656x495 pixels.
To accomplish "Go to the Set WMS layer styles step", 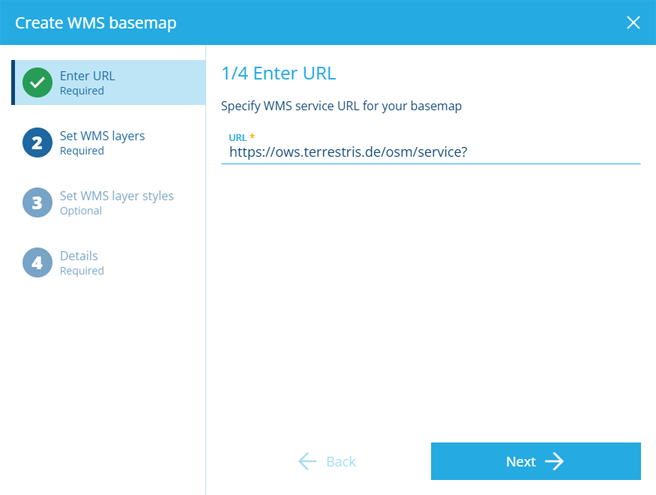I will point(108,203).
